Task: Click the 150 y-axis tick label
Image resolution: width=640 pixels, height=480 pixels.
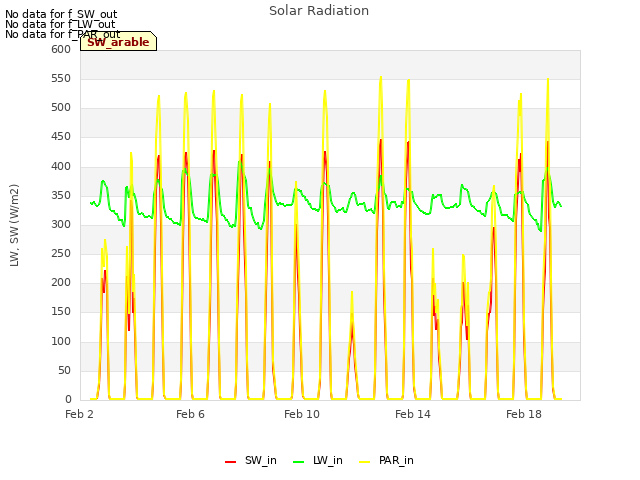Action: (61, 312)
